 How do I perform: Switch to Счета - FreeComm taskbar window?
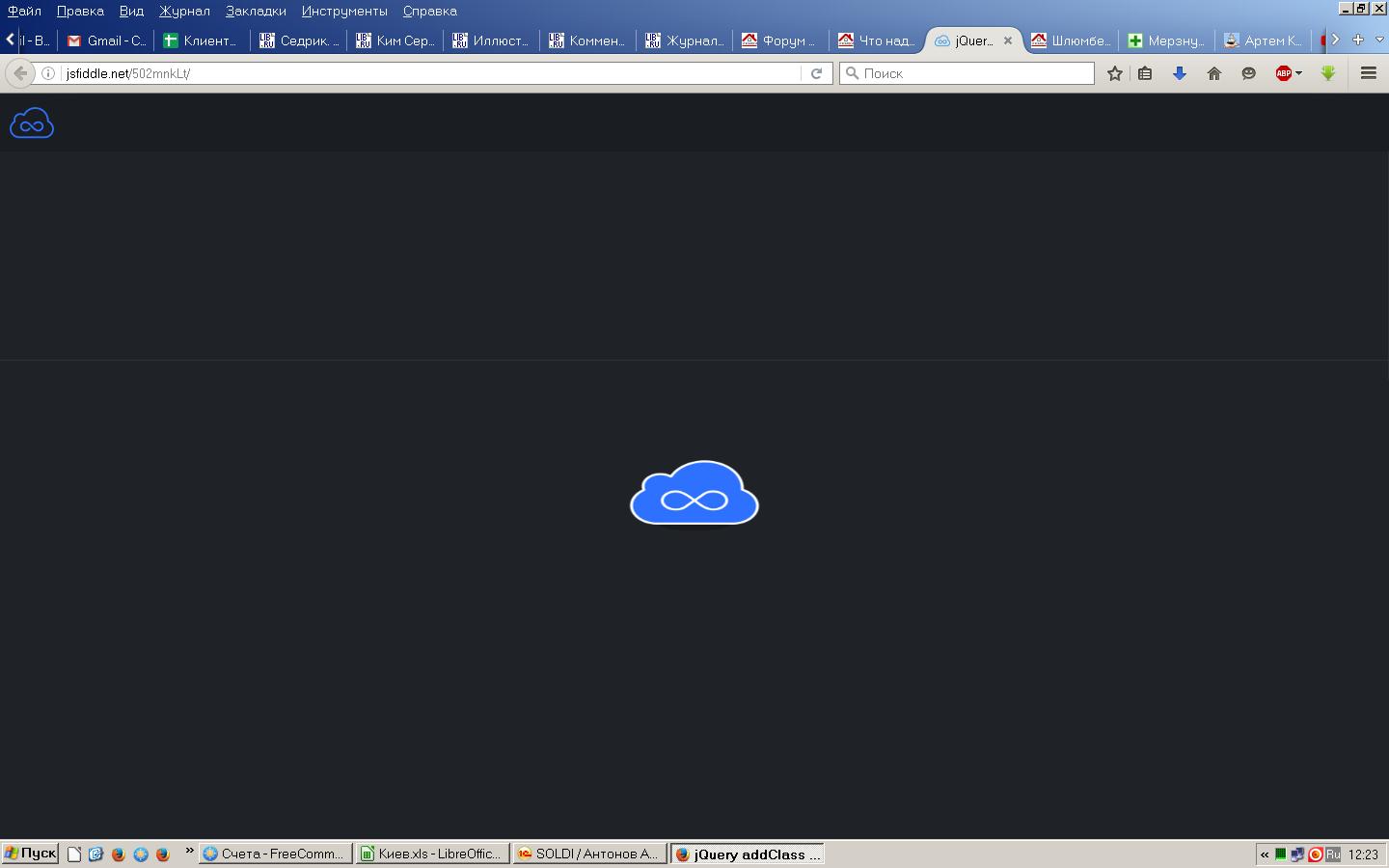click(275, 854)
